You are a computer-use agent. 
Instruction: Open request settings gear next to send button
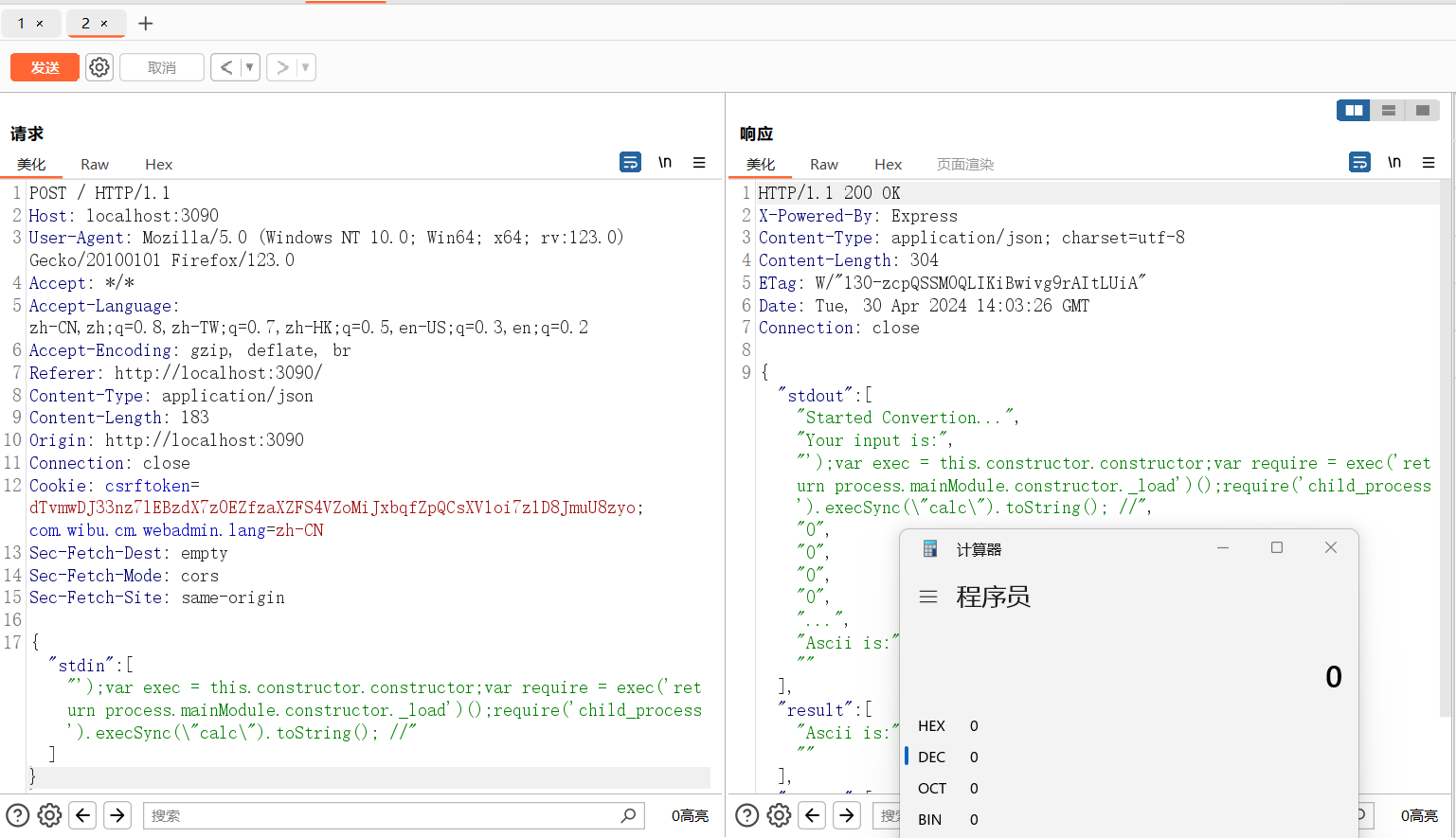coord(99,67)
